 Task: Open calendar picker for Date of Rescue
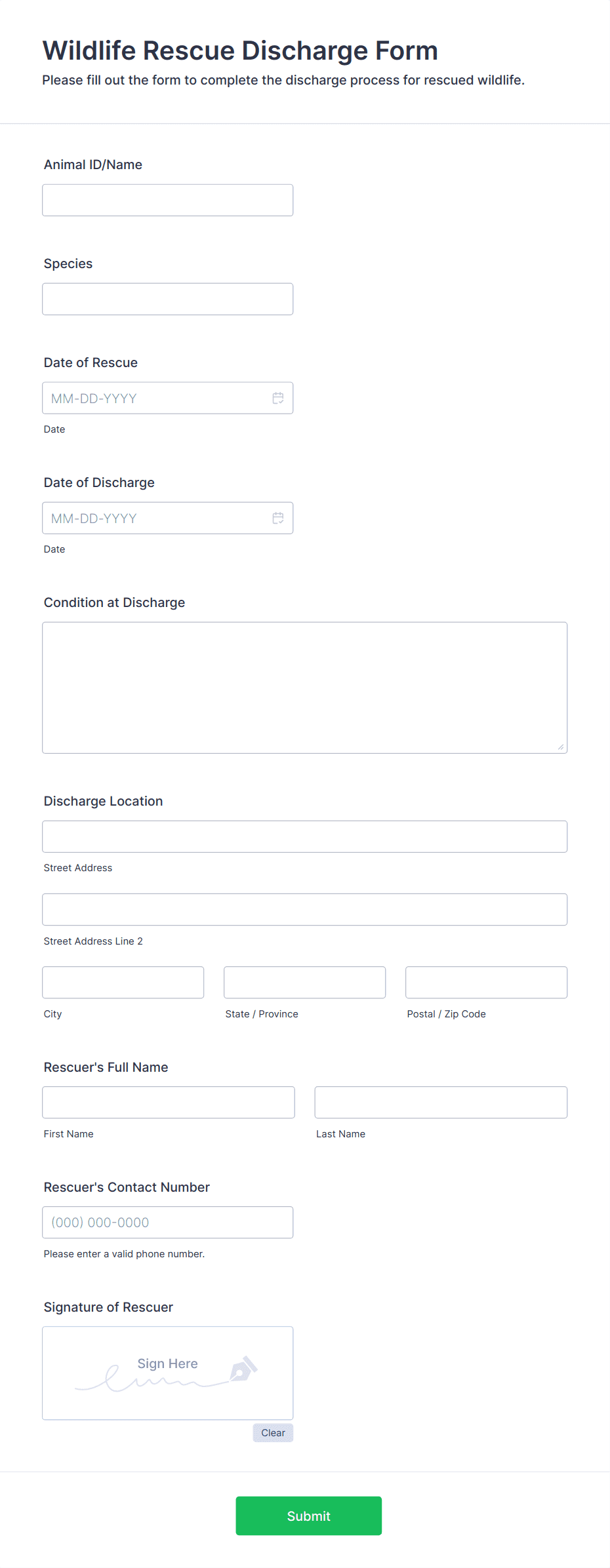[278, 398]
